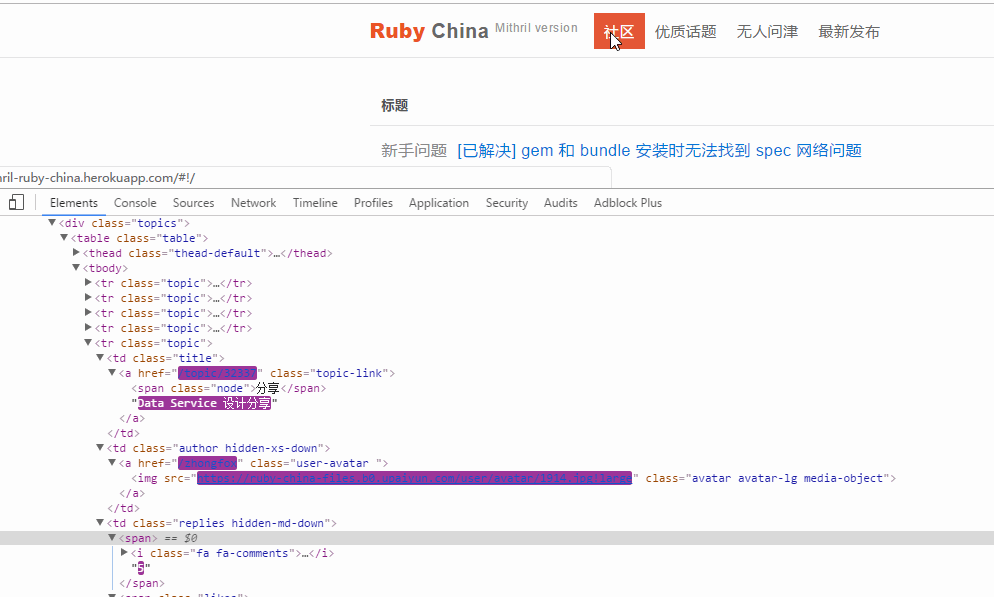Click the Ruby China logo
Image resolution: width=994 pixels, height=597 pixels.
(x=429, y=31)
